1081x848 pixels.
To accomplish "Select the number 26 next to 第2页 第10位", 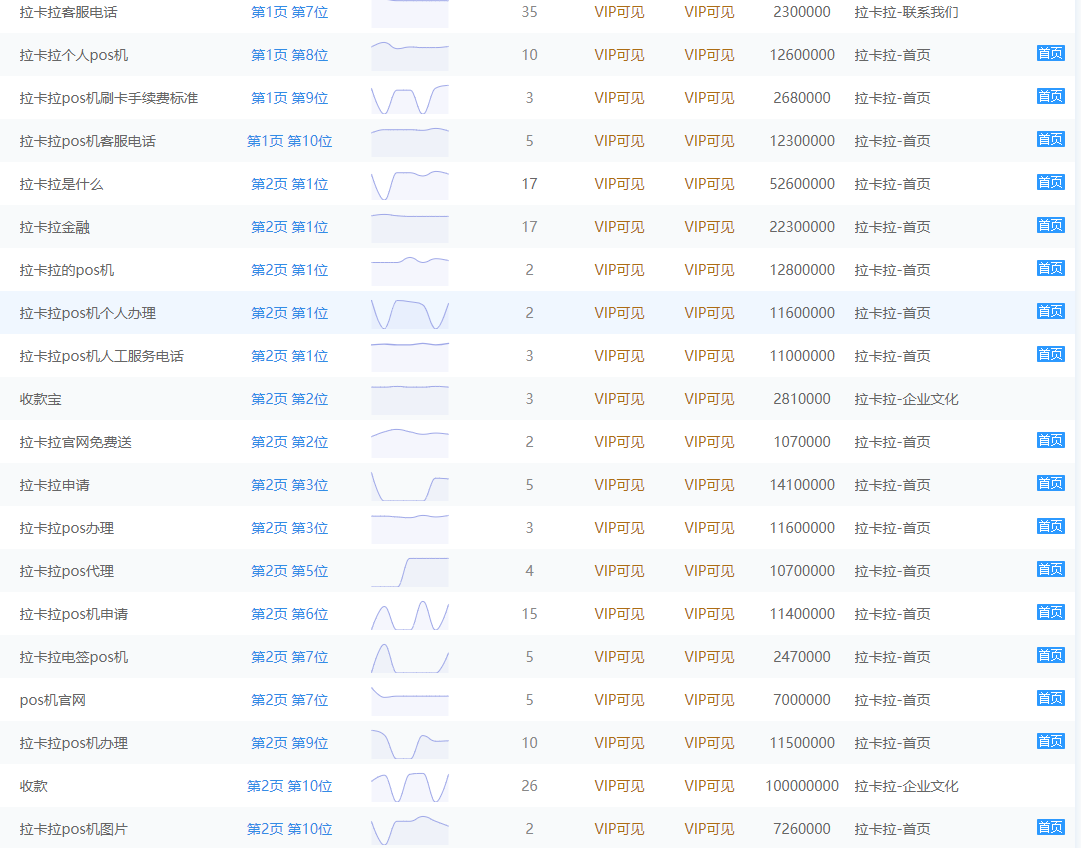I will (529, 786).
